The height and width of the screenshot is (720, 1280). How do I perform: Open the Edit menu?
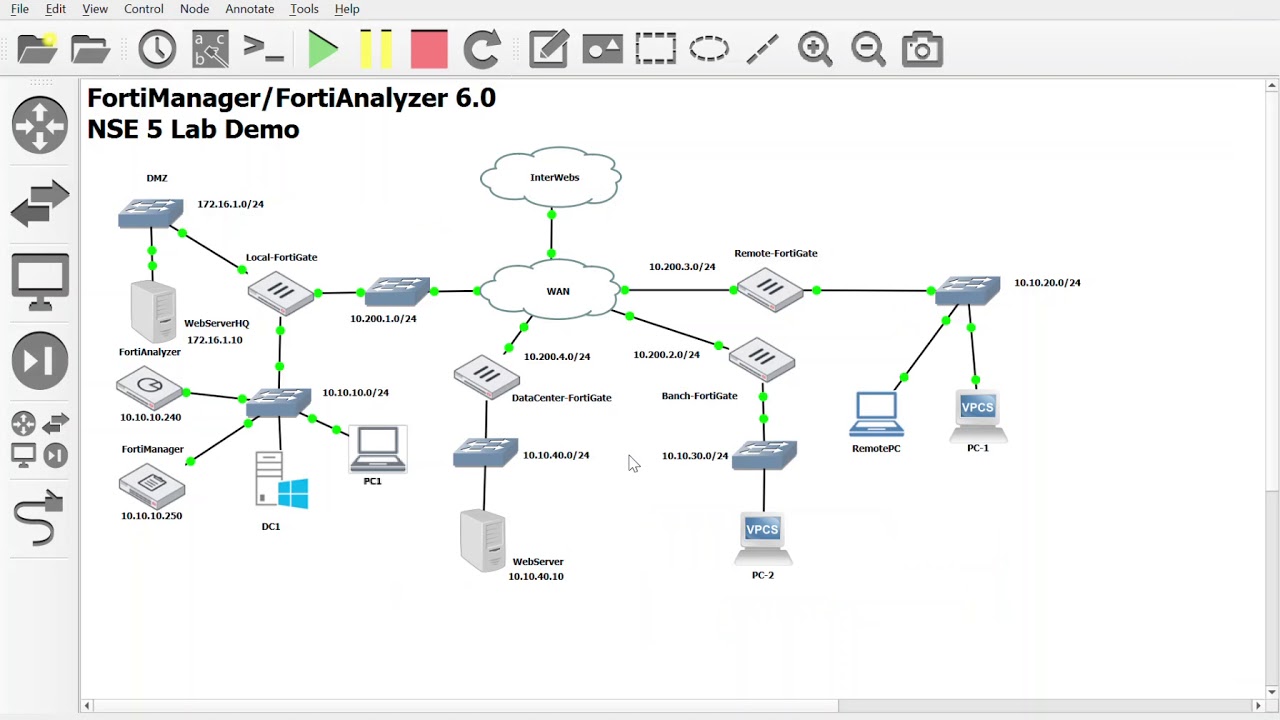point(56,9)
